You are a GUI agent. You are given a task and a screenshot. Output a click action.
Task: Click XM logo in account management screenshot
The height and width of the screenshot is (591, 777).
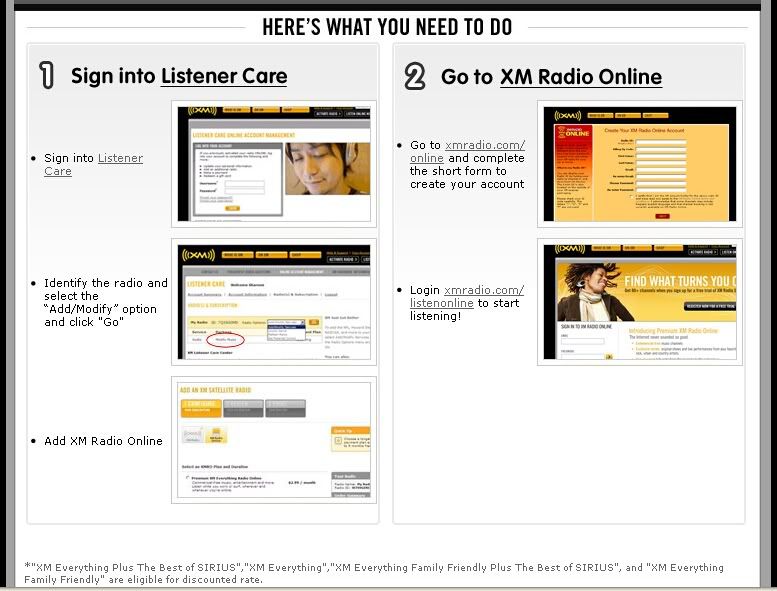(x=199, y=254)
